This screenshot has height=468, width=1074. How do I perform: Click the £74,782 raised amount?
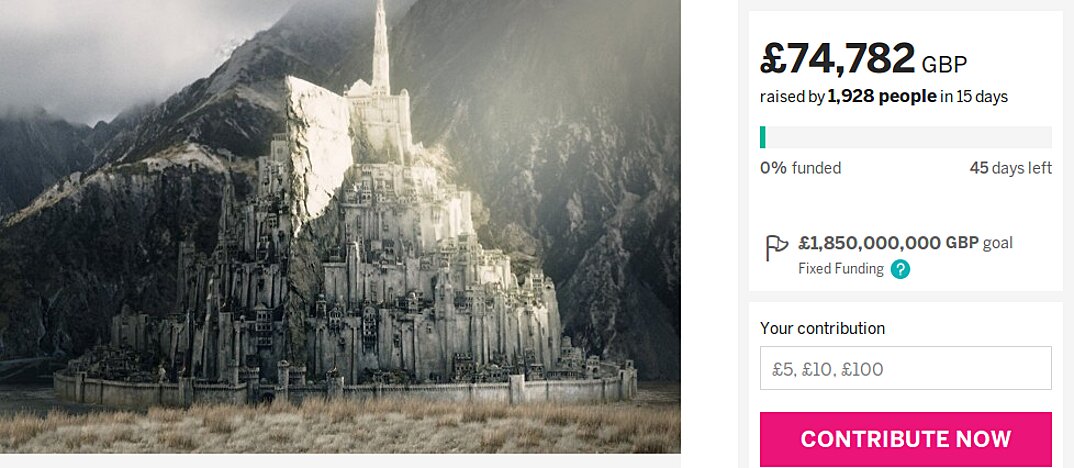click(x=837, y=58)
